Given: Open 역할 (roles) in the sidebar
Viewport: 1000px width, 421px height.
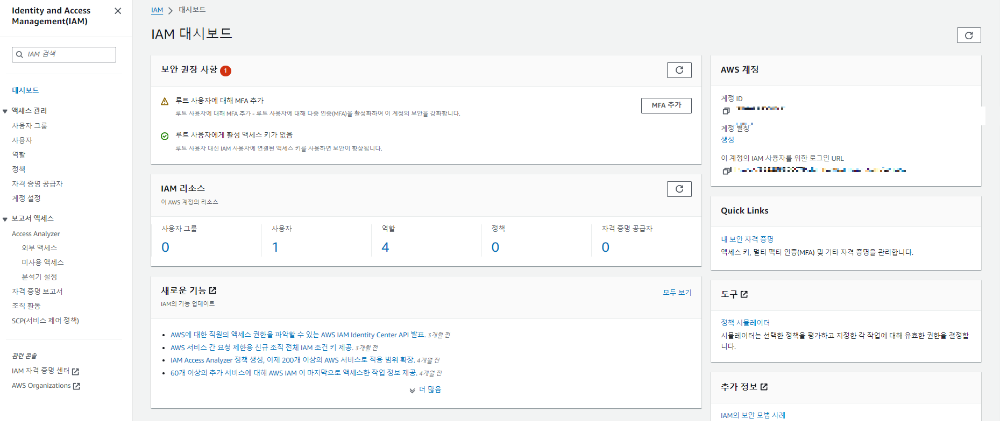Looking at the screenshot, I should pos(18,154).
